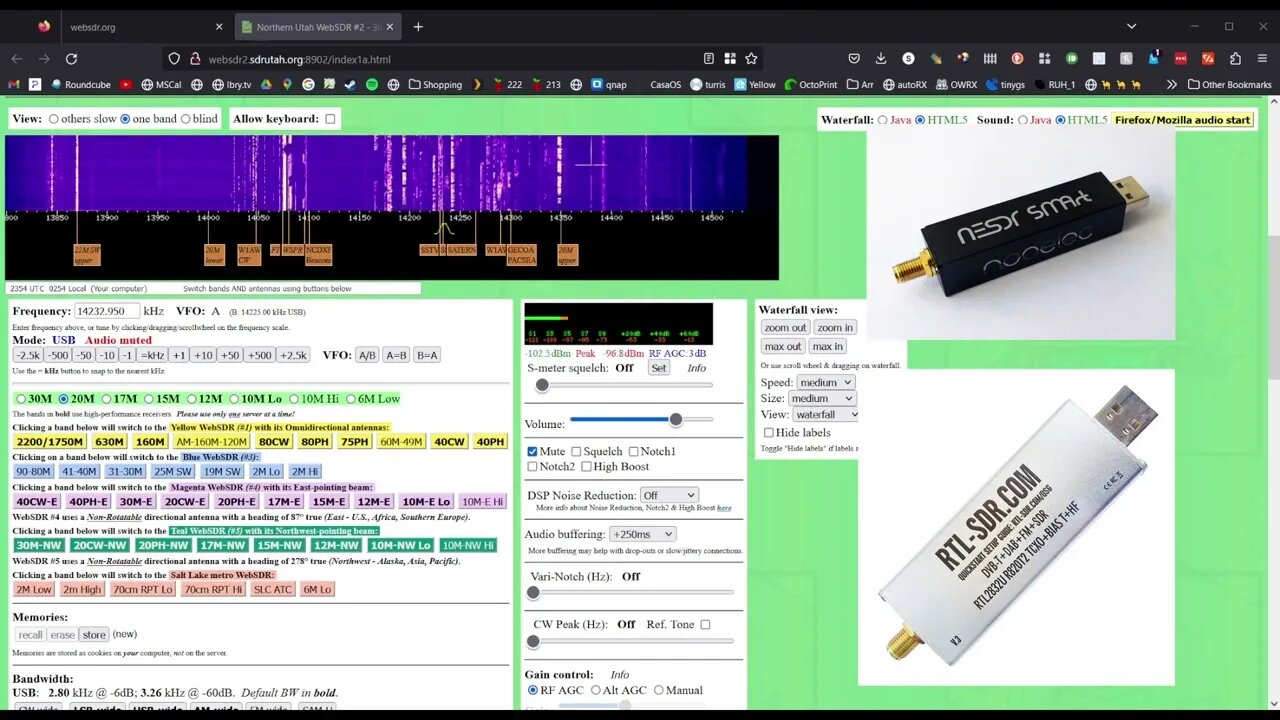This screenshot has height=720, width=1280.
Task: Click the waterfall zoom in button
Action: (834, 327)
